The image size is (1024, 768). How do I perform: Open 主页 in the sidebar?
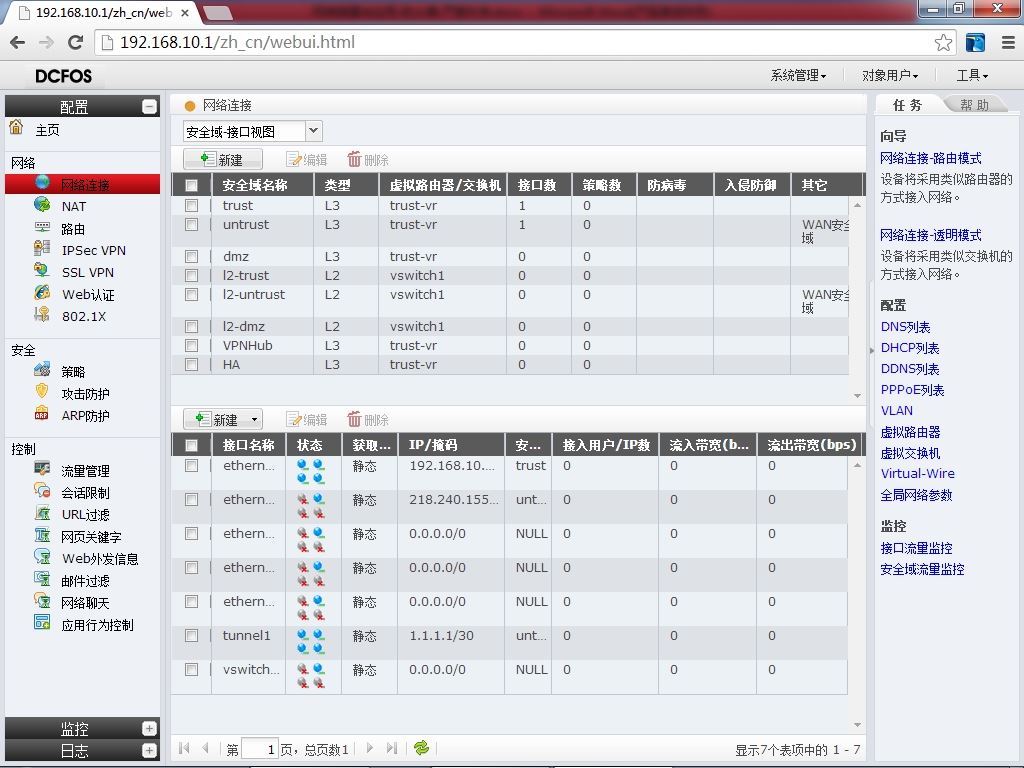click(47, 130)
